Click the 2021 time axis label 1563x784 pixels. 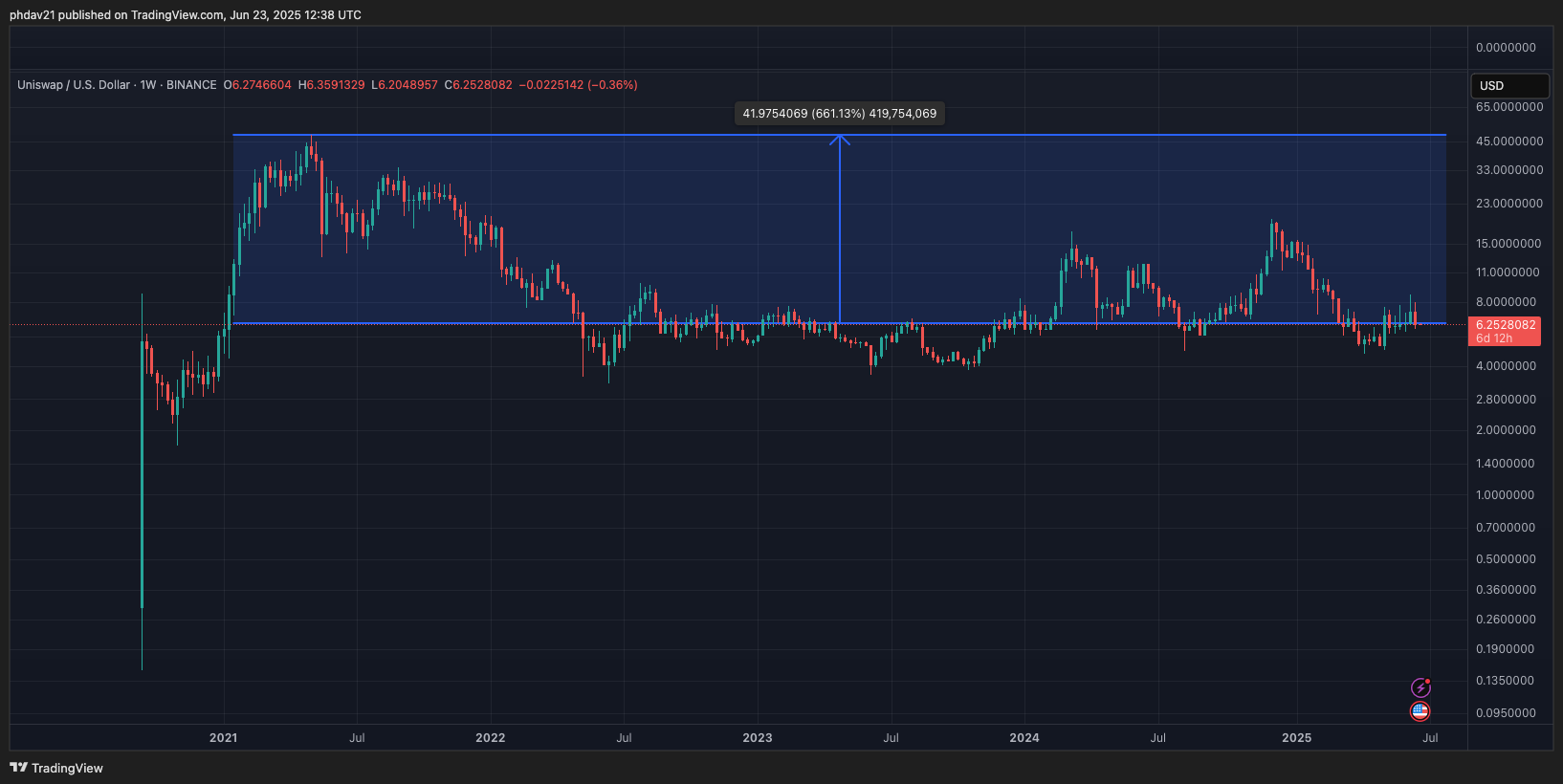(x=223, y=738)
